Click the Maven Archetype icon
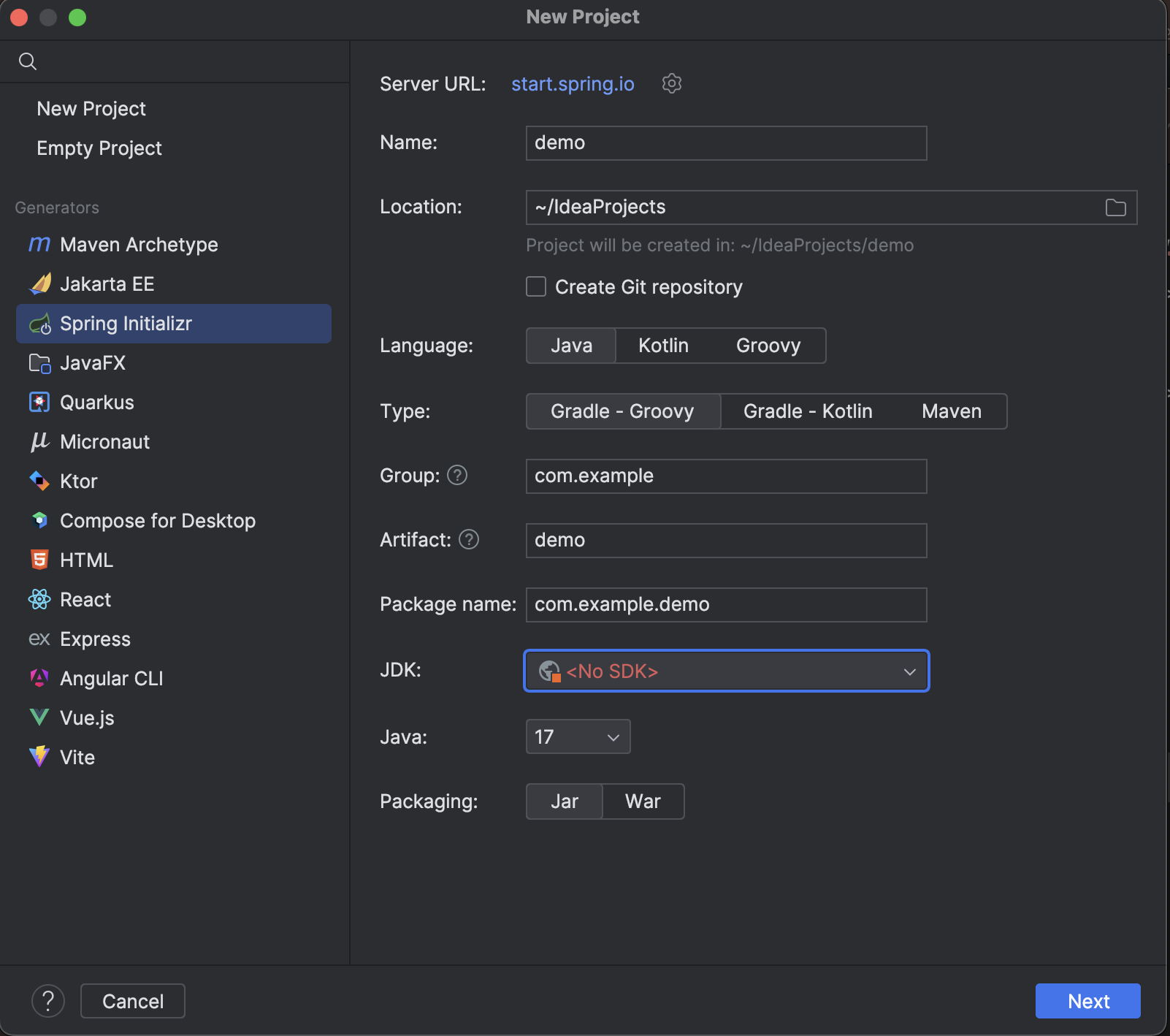The width and height of the screenshot is (1170, 1036). pos(39,244)
